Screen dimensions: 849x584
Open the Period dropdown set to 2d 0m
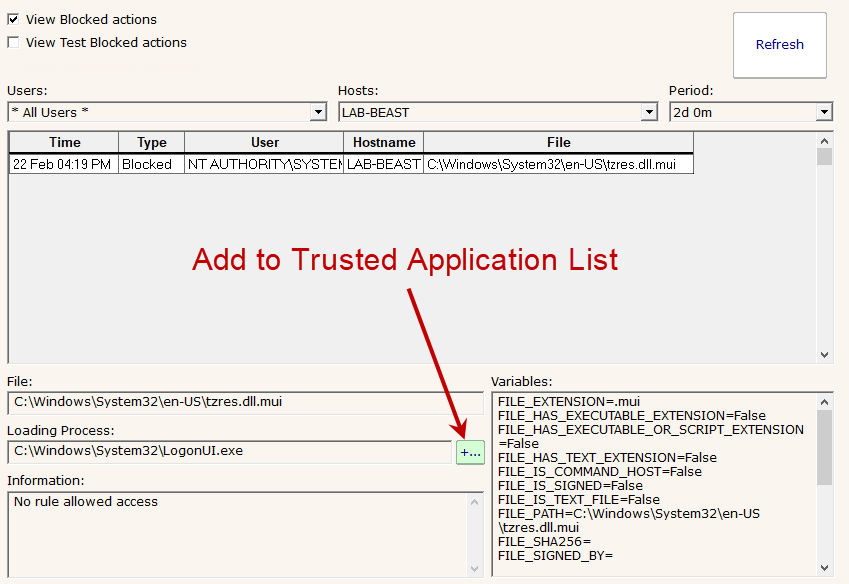[x=824, y=112]
